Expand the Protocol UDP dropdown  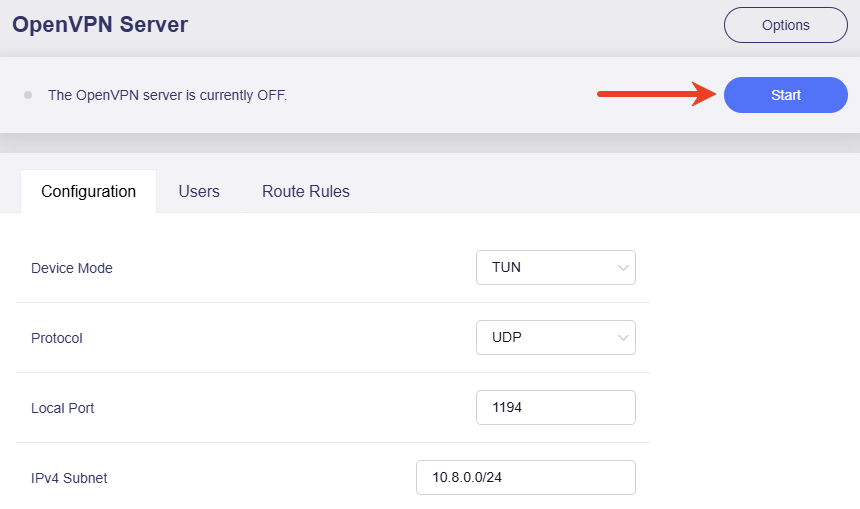(555, 338)
